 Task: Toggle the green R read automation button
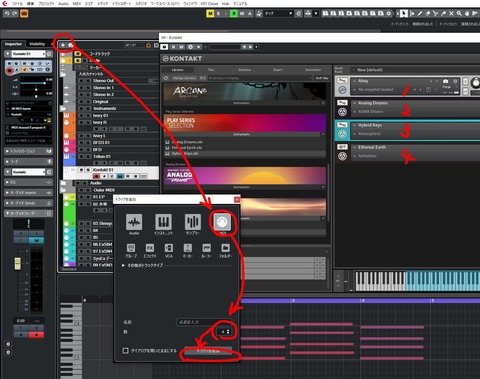pos(234,13)
